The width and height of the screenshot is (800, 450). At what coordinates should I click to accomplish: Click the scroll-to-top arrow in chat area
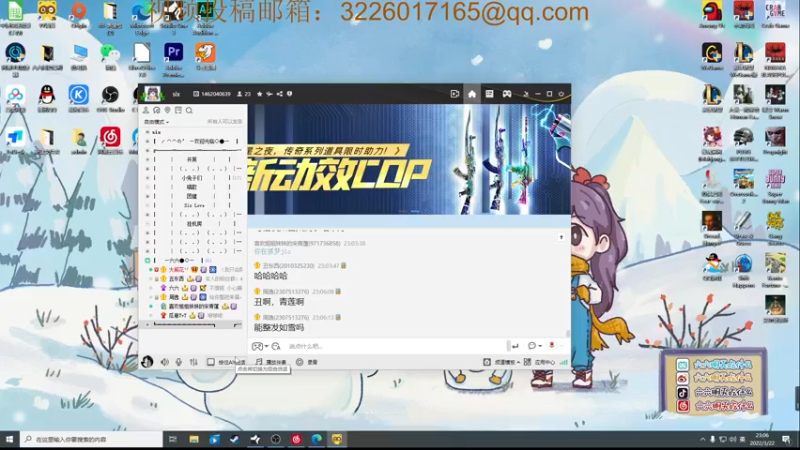[x=561, y=237]
